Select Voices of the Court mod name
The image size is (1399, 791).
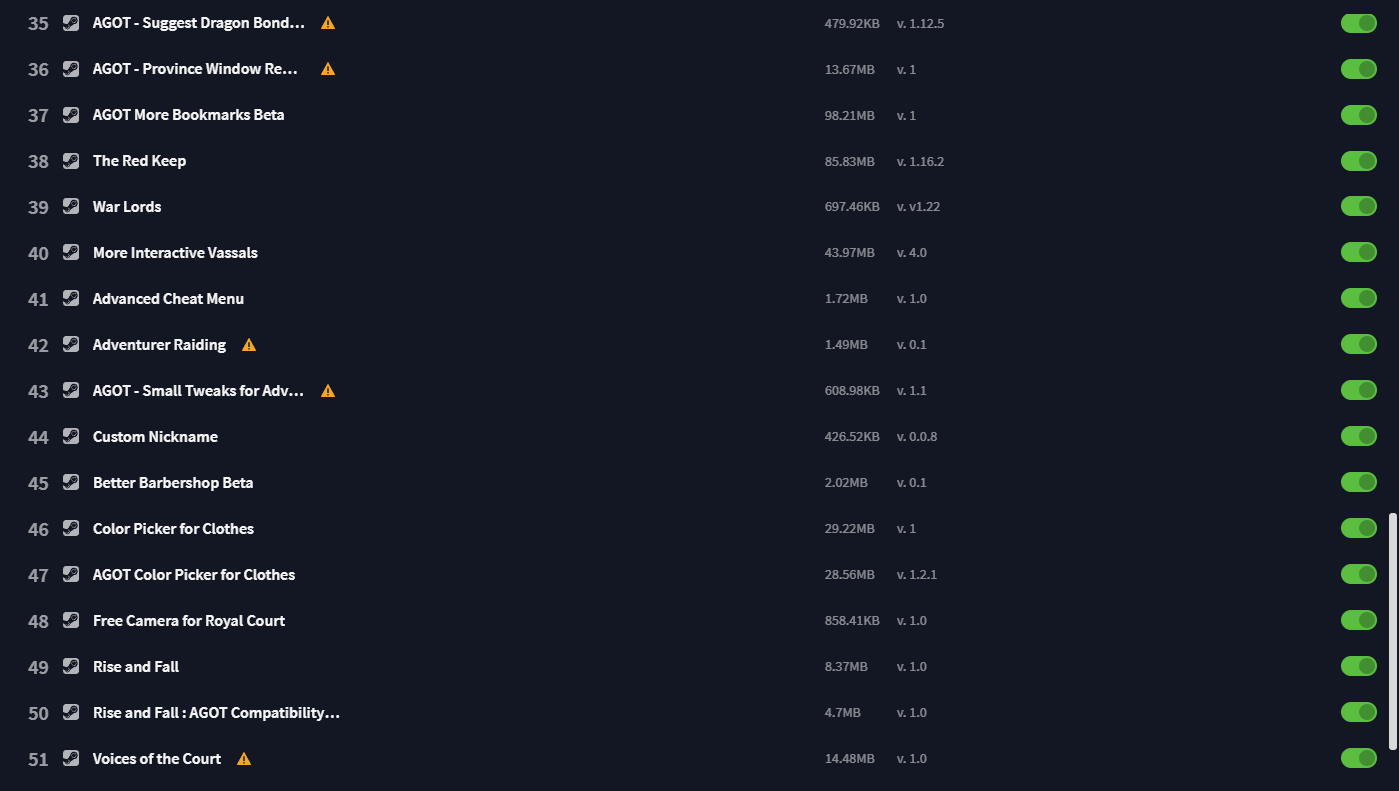point(157,758)
